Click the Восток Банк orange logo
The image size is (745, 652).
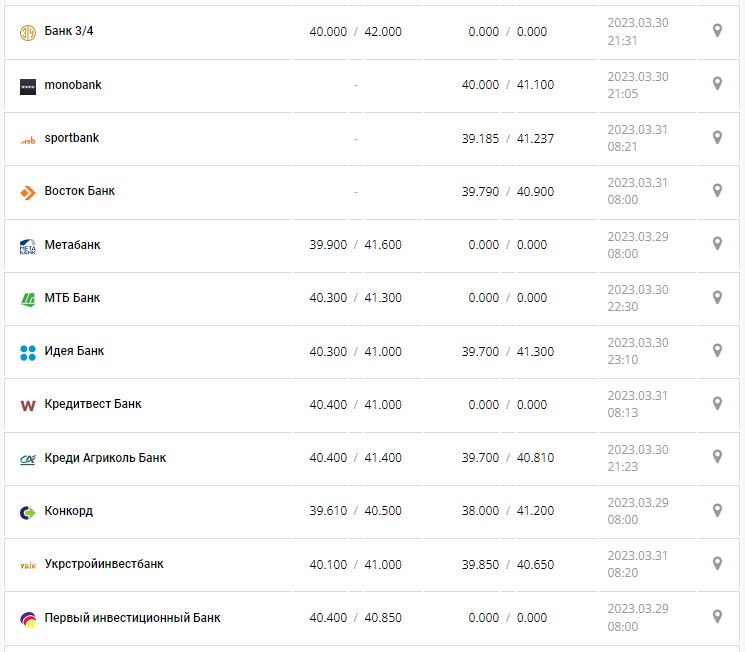28,192
